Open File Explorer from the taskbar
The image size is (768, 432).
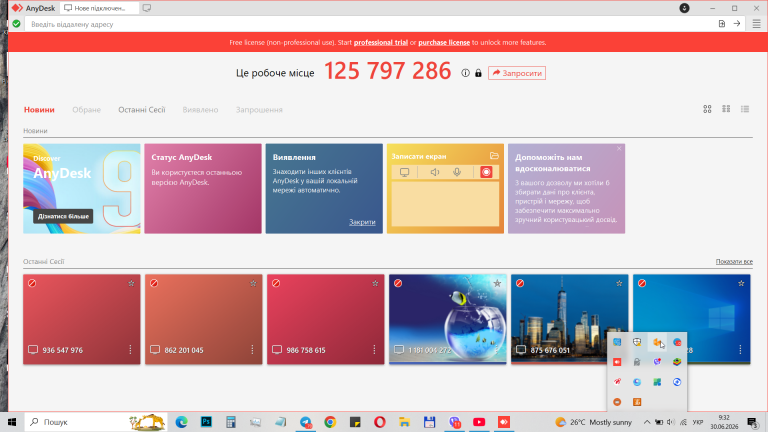pos(405,422)
